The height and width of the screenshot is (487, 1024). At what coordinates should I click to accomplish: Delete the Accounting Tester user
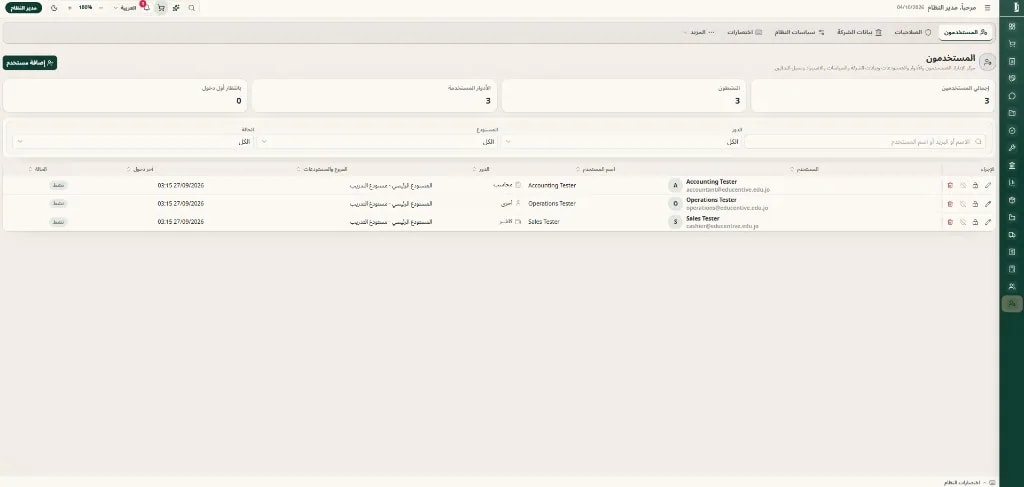pyautogui.click(x=950, y=185)
